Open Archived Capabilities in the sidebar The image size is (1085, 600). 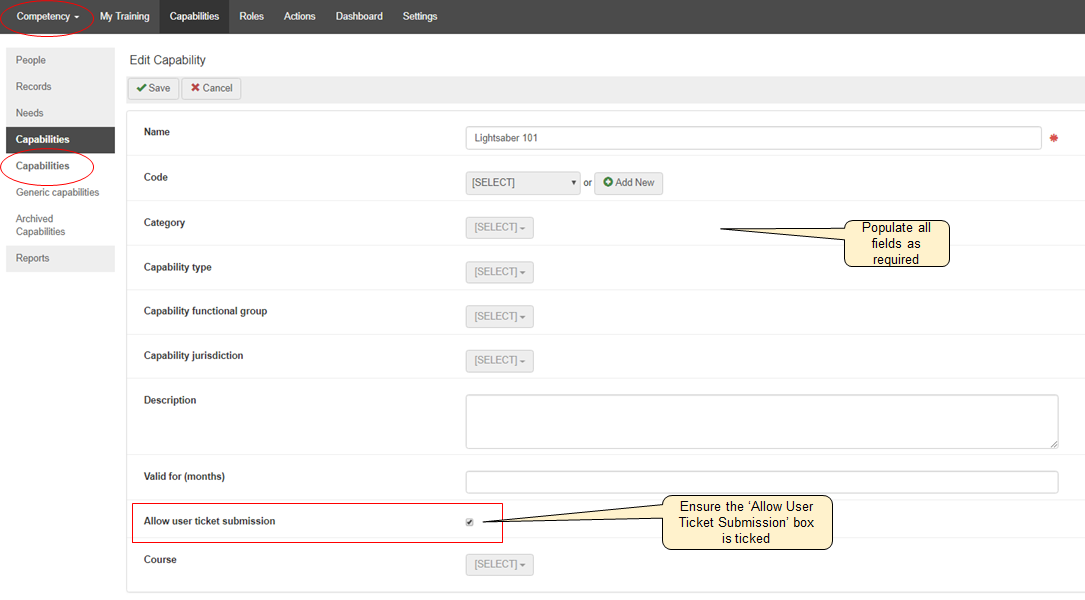point(41,225)
